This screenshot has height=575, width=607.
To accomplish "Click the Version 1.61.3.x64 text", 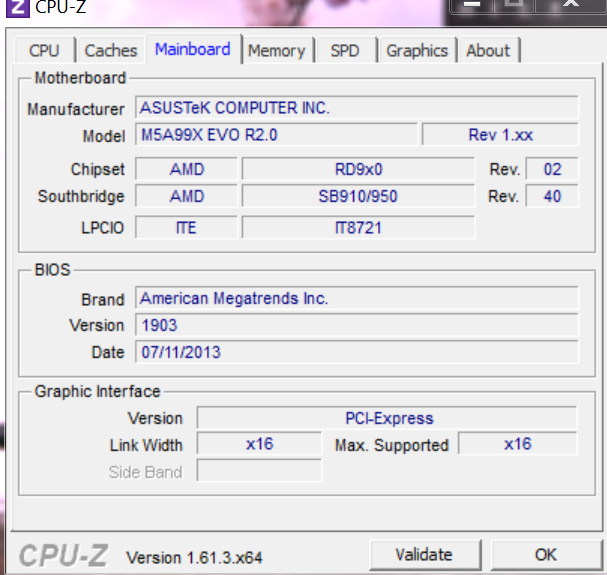I will pyautogui.click(x=194, y=558).
